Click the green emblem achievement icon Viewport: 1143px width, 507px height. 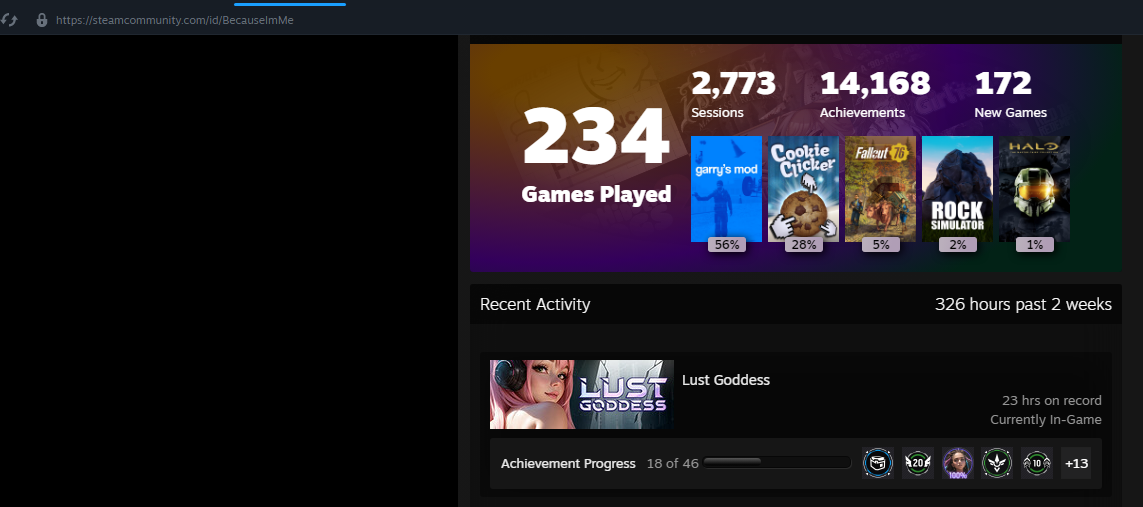996,463
